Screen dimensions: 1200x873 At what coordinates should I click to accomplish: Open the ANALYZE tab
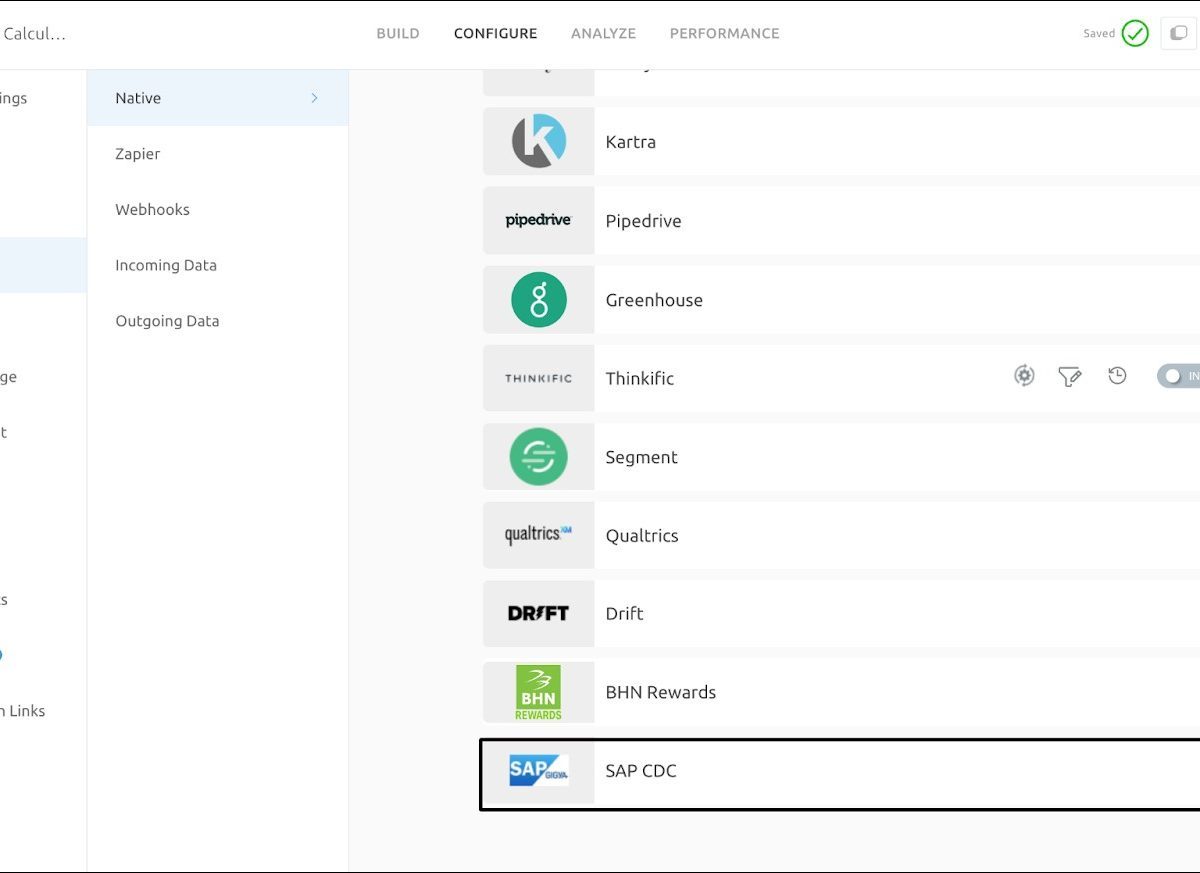[603, 34]
